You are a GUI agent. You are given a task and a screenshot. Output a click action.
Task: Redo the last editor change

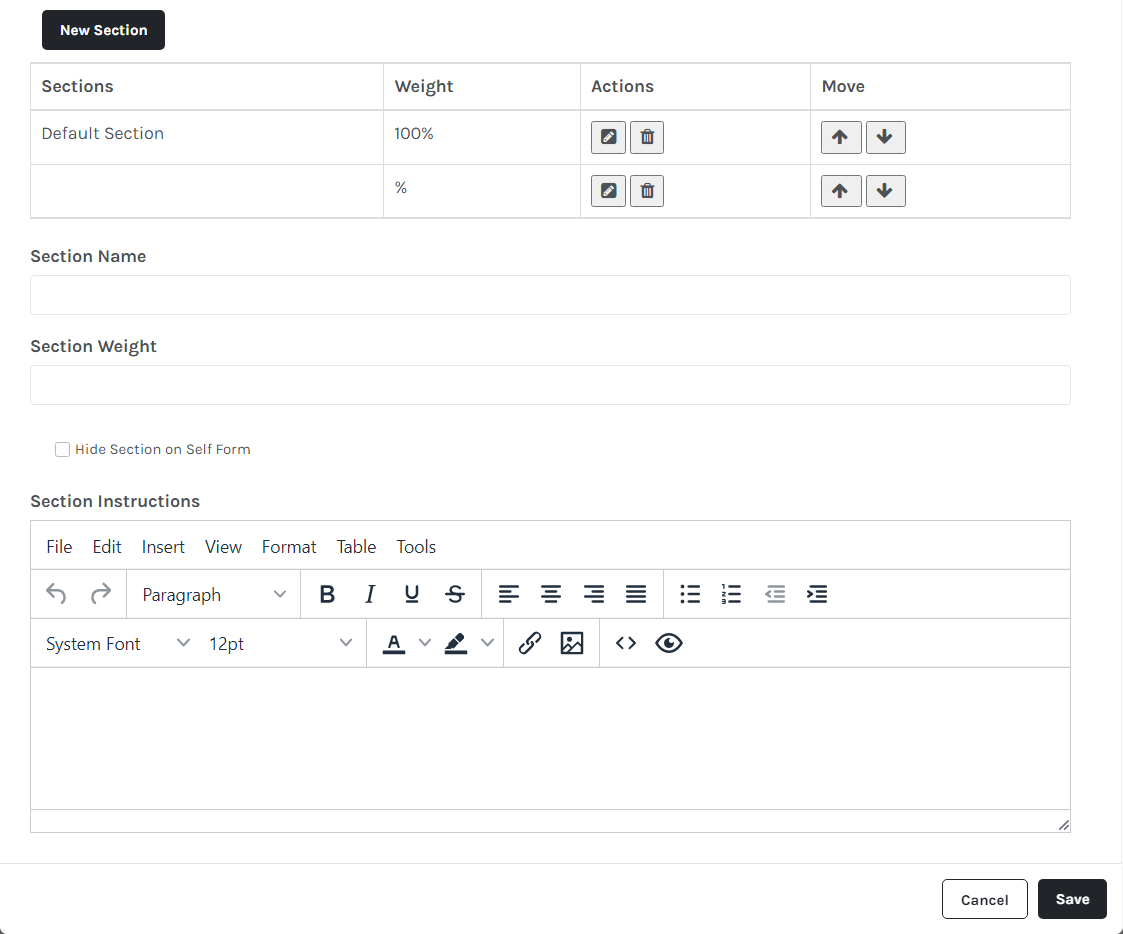(x=101, y=594)
